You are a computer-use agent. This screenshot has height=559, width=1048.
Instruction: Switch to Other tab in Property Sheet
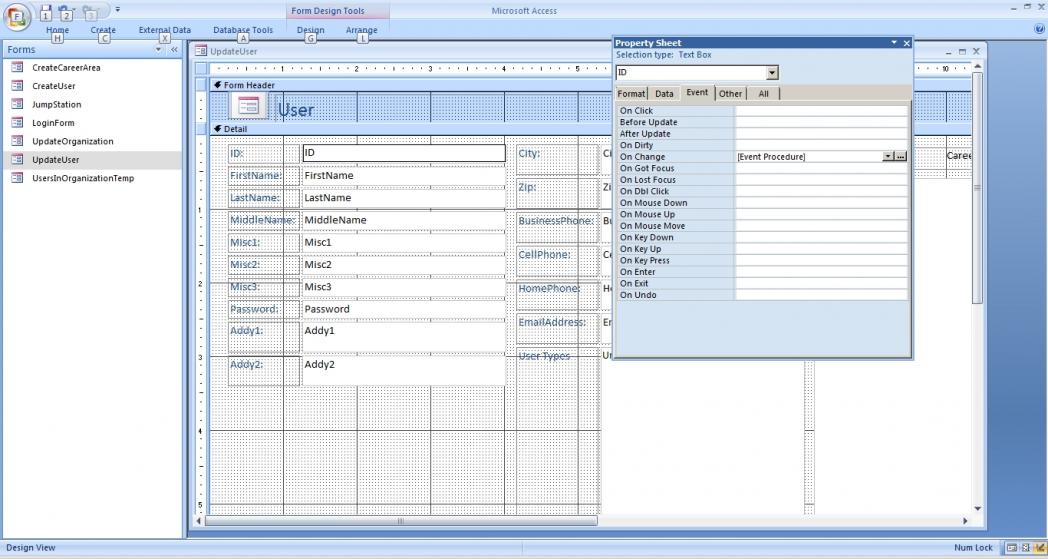tap(731, 94)
